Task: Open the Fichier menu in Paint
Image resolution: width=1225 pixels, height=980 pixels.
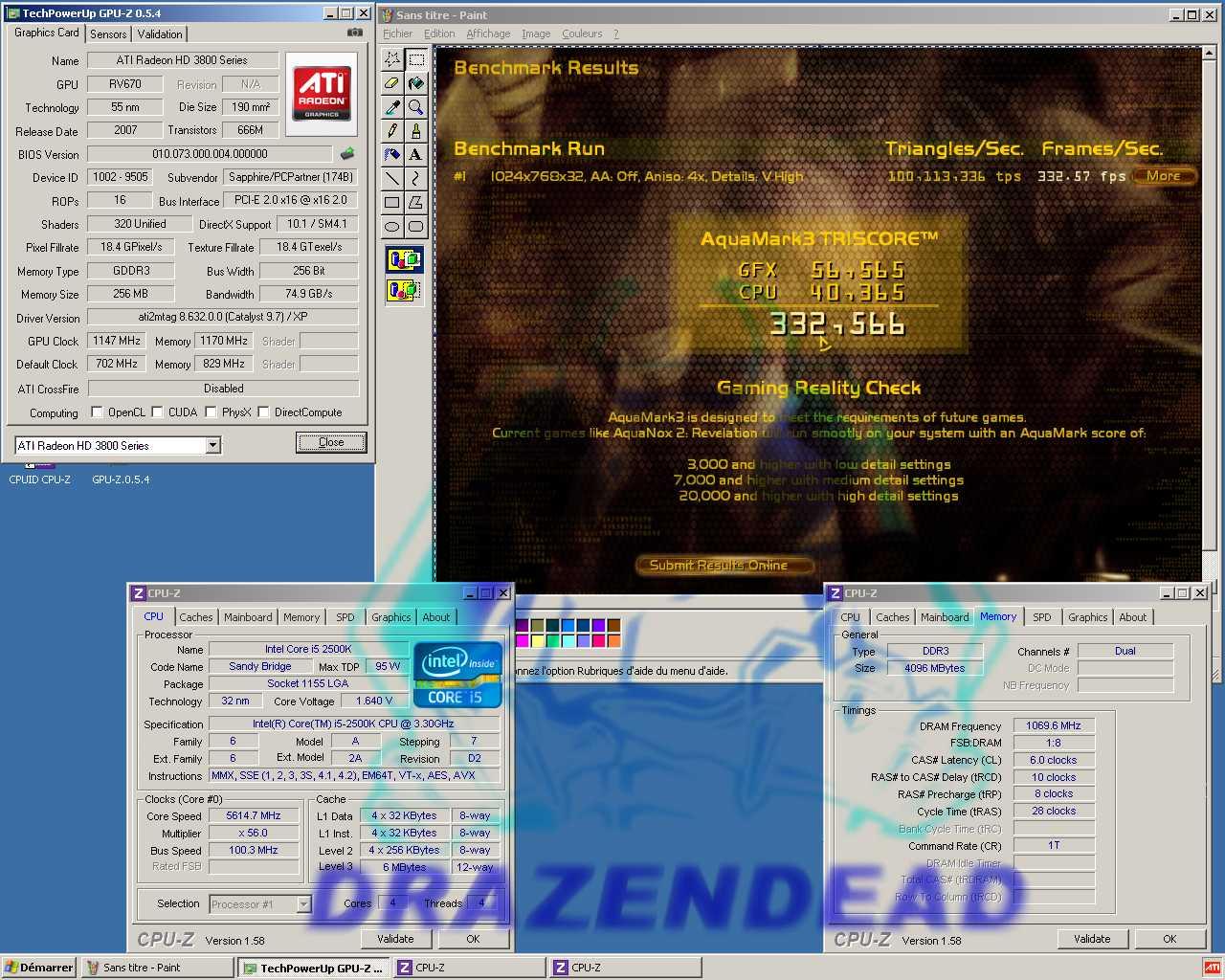Action: [397, 33]
